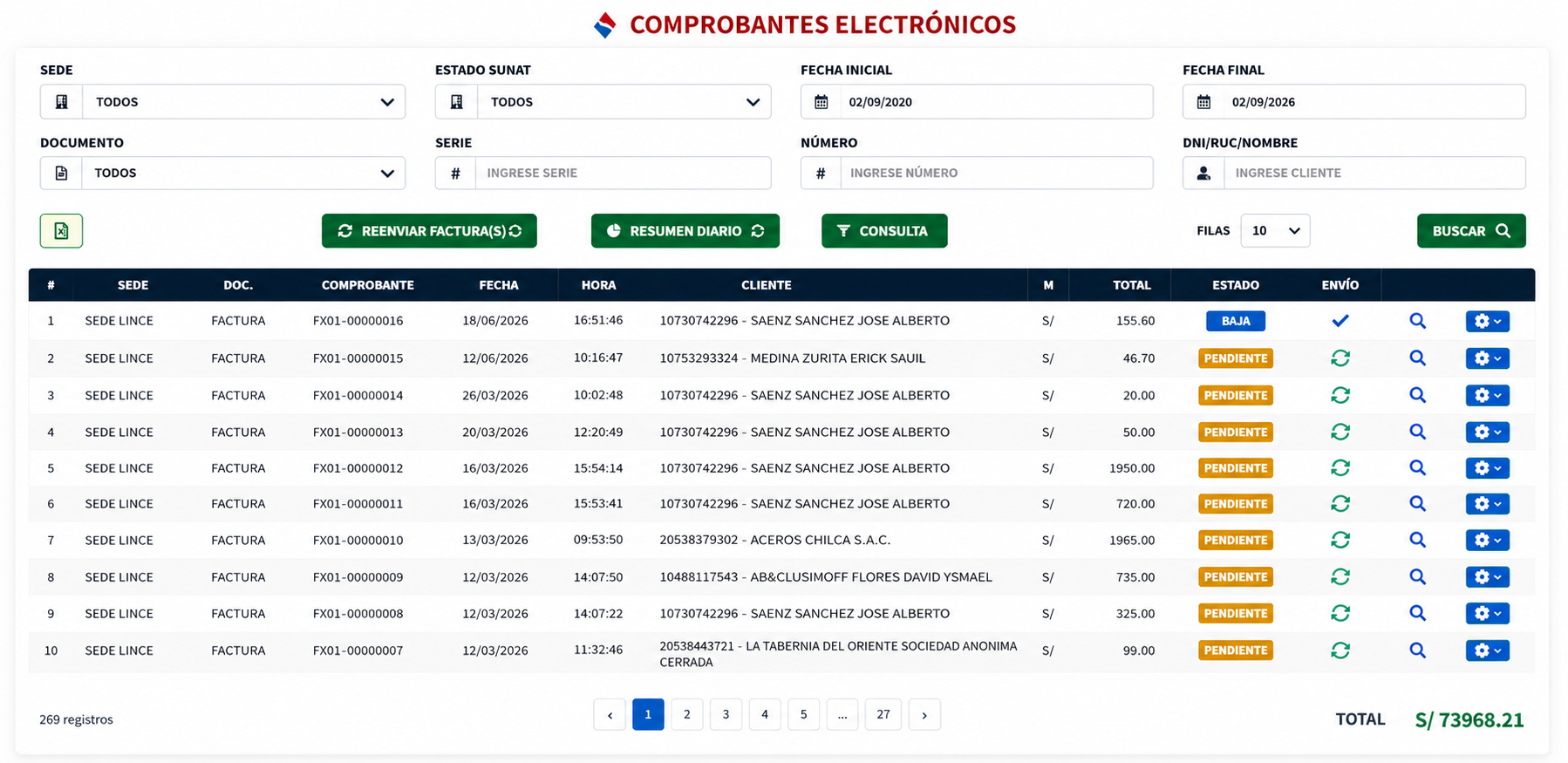Jump to last page 27
Screen dimensions: 1568x763
click(x=883, y=714)
